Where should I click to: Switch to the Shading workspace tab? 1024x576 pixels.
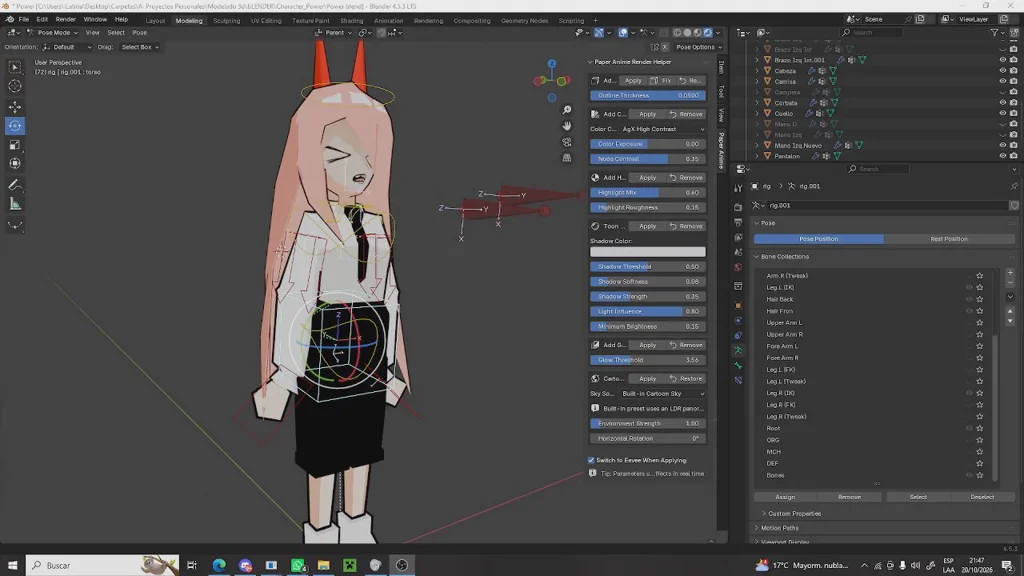point(351,20)
